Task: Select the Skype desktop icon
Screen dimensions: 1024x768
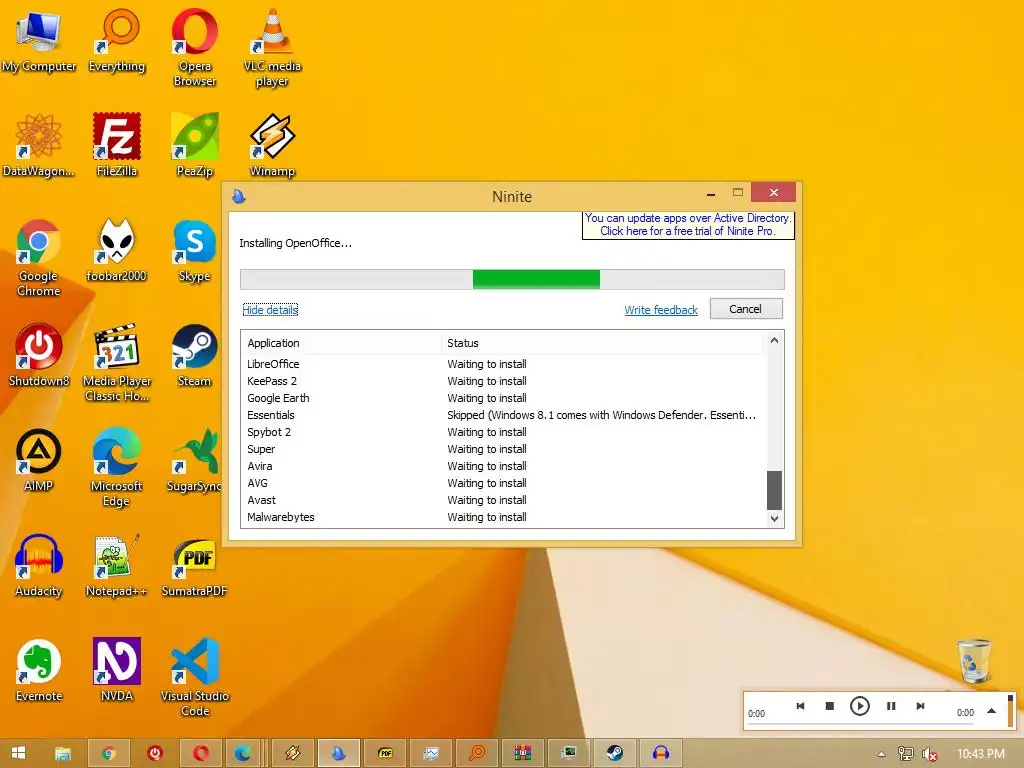Action: point(195,251)
